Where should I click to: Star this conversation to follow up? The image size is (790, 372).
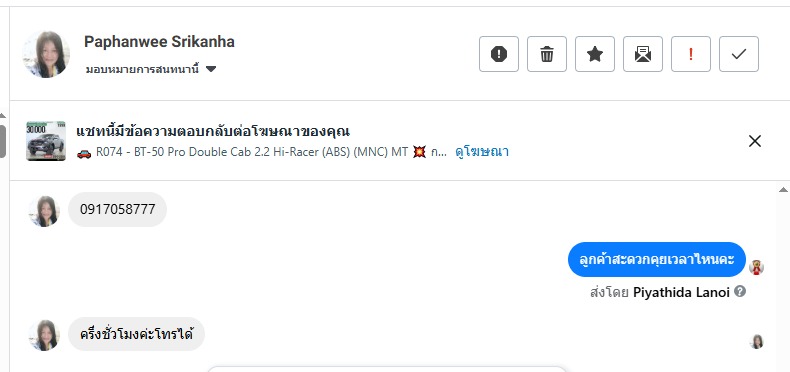(595, 54)
